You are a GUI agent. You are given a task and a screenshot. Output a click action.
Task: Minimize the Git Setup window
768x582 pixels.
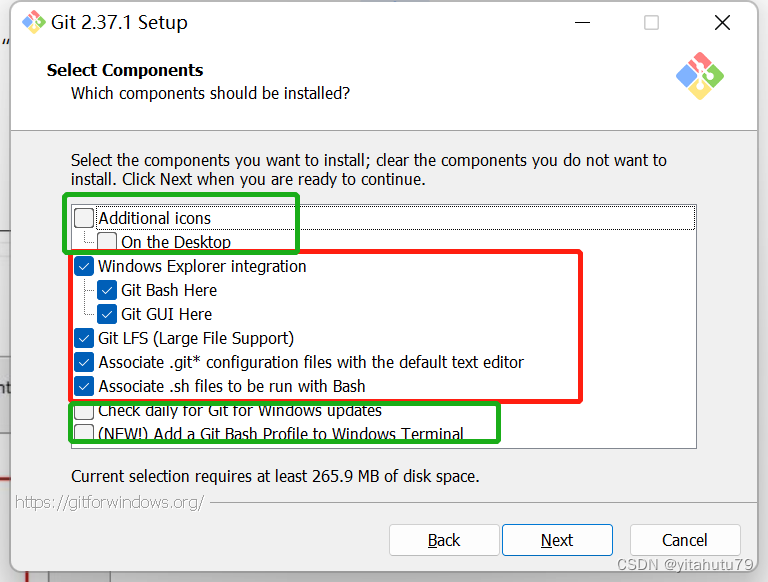(x=580, y=22)
